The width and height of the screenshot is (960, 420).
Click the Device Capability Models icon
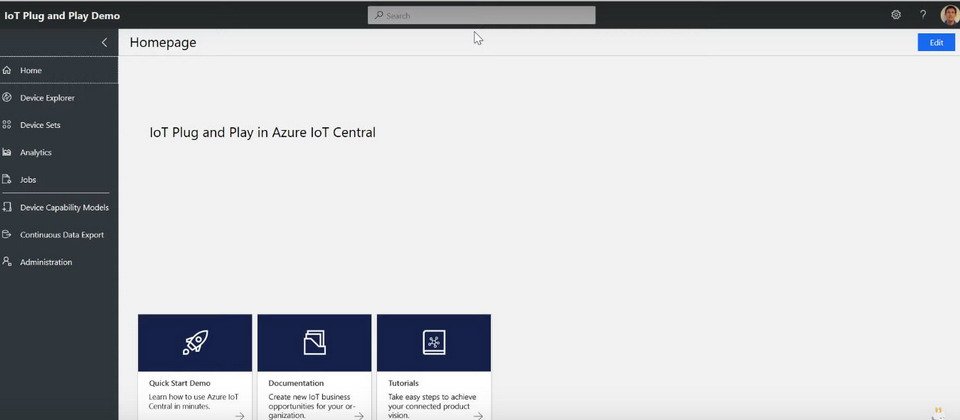pos(7,208)
